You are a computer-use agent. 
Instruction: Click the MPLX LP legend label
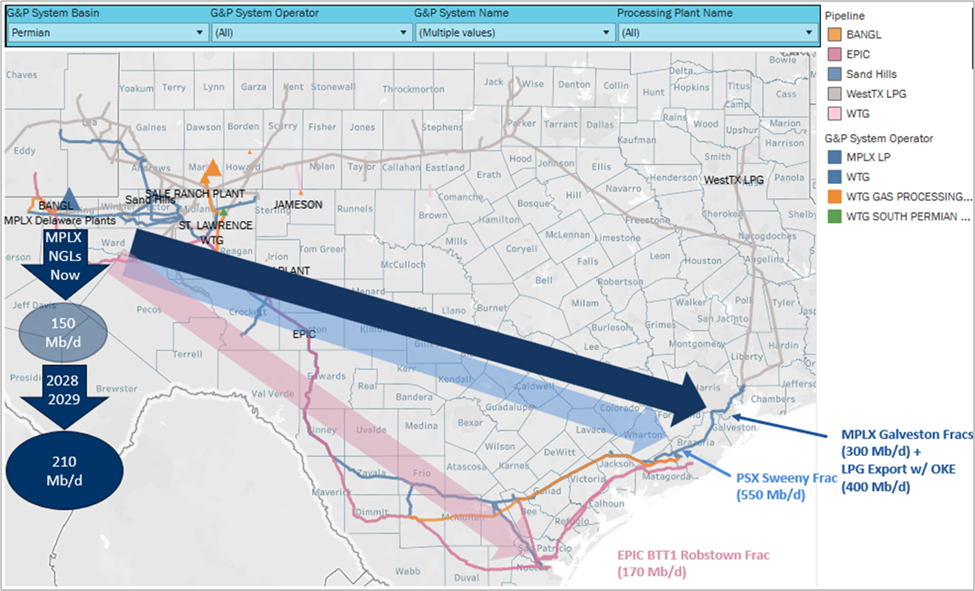(x=868, y=157)
